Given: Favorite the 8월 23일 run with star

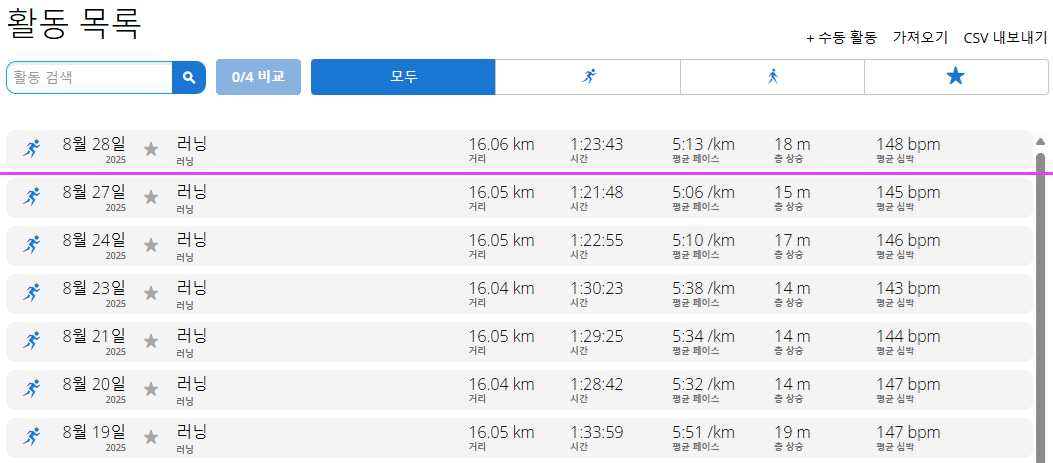Looking at the screenshot, I should tap(151, 293).
